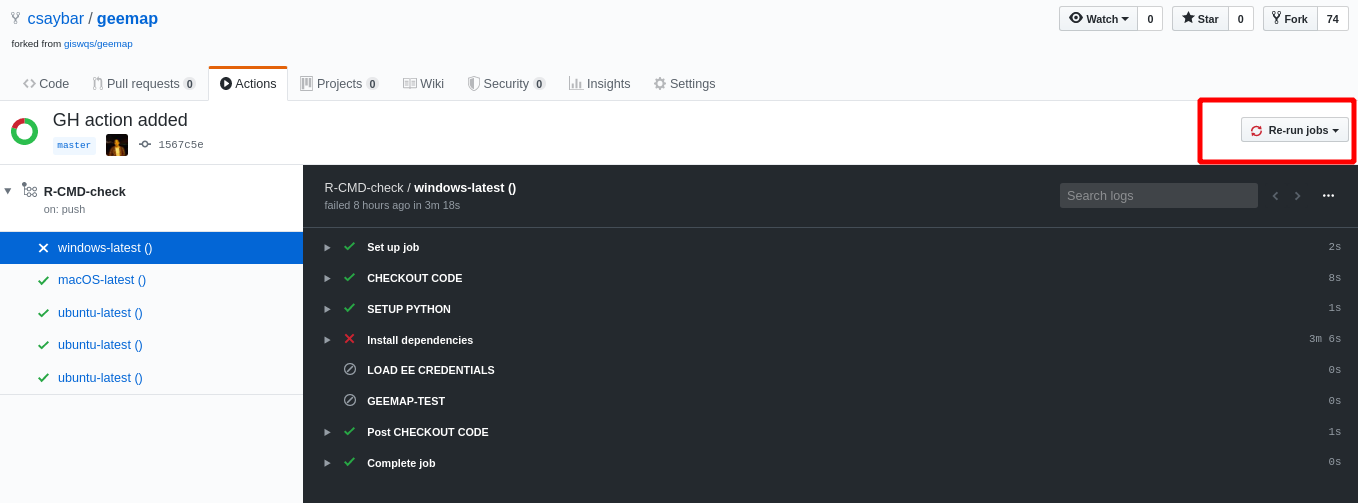Go to the Security tab
Screen dimensions: 1358x503
click(506, 84)
